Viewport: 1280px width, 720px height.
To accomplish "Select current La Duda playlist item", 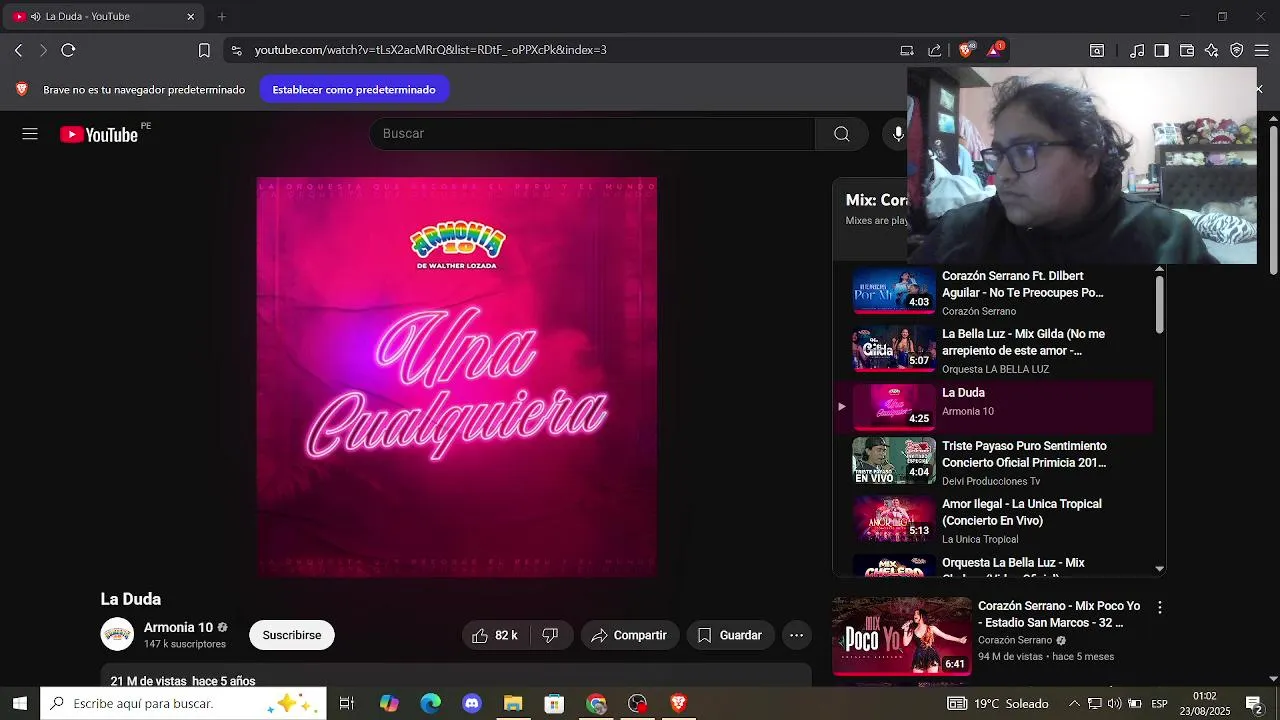I will (993, 406).
